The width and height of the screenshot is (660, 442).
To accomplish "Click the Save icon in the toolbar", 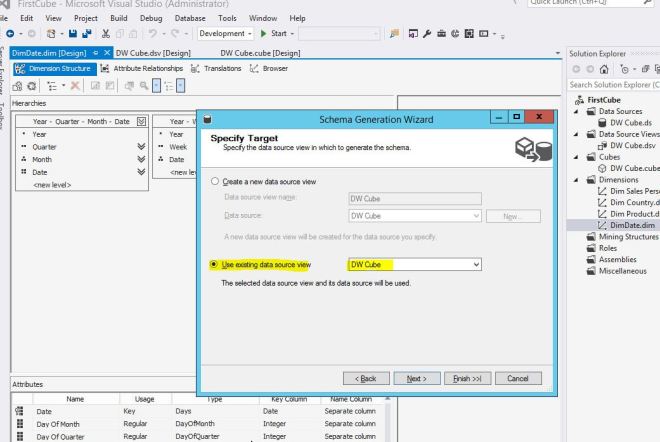I will coord(75,33).
